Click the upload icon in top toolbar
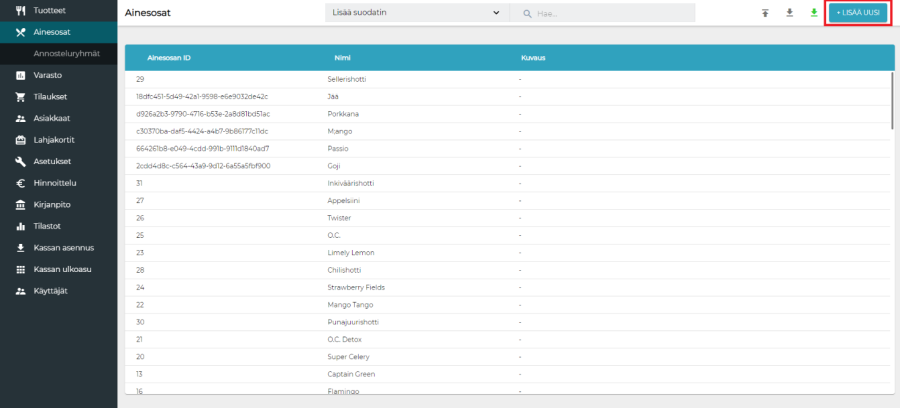Screen dimensions: 900x408 [765, 13]
